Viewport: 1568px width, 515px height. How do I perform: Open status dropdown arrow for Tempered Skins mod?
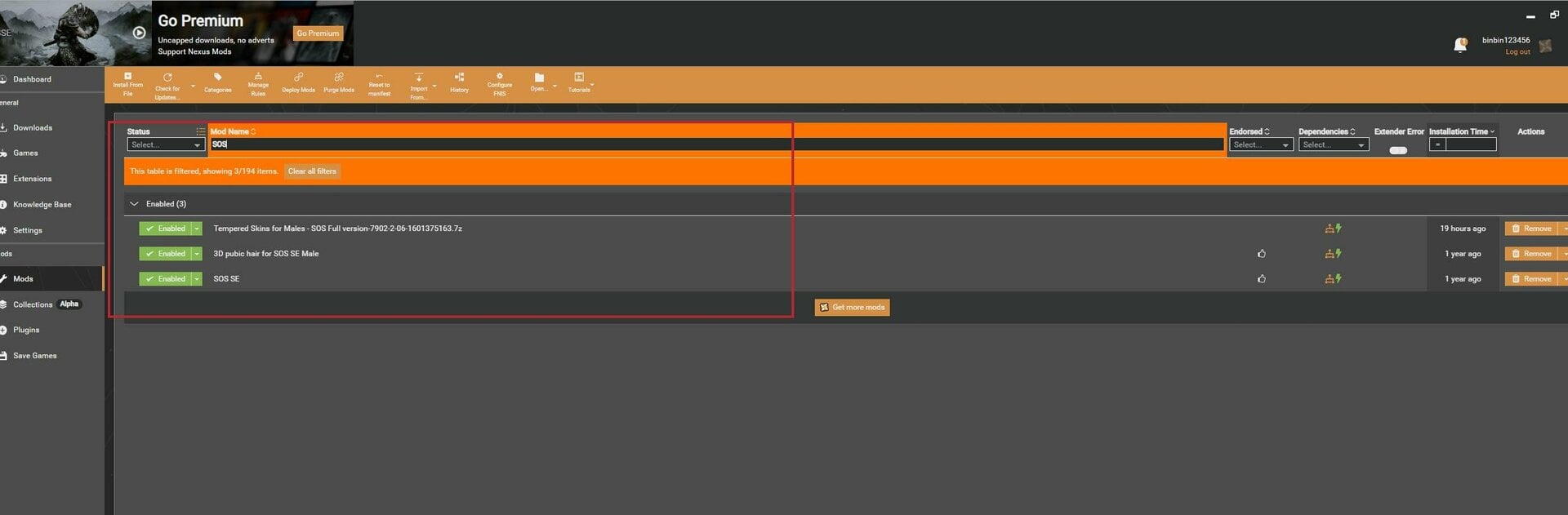[x=197, y=229]
